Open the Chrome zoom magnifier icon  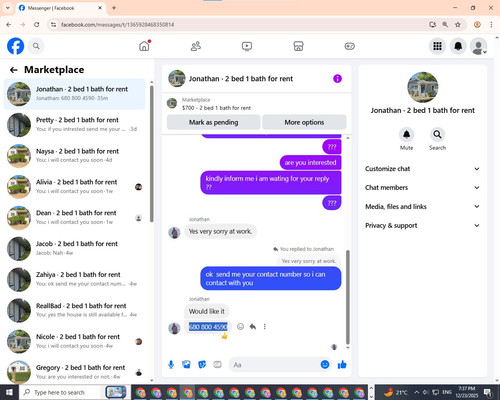point(445,25)
